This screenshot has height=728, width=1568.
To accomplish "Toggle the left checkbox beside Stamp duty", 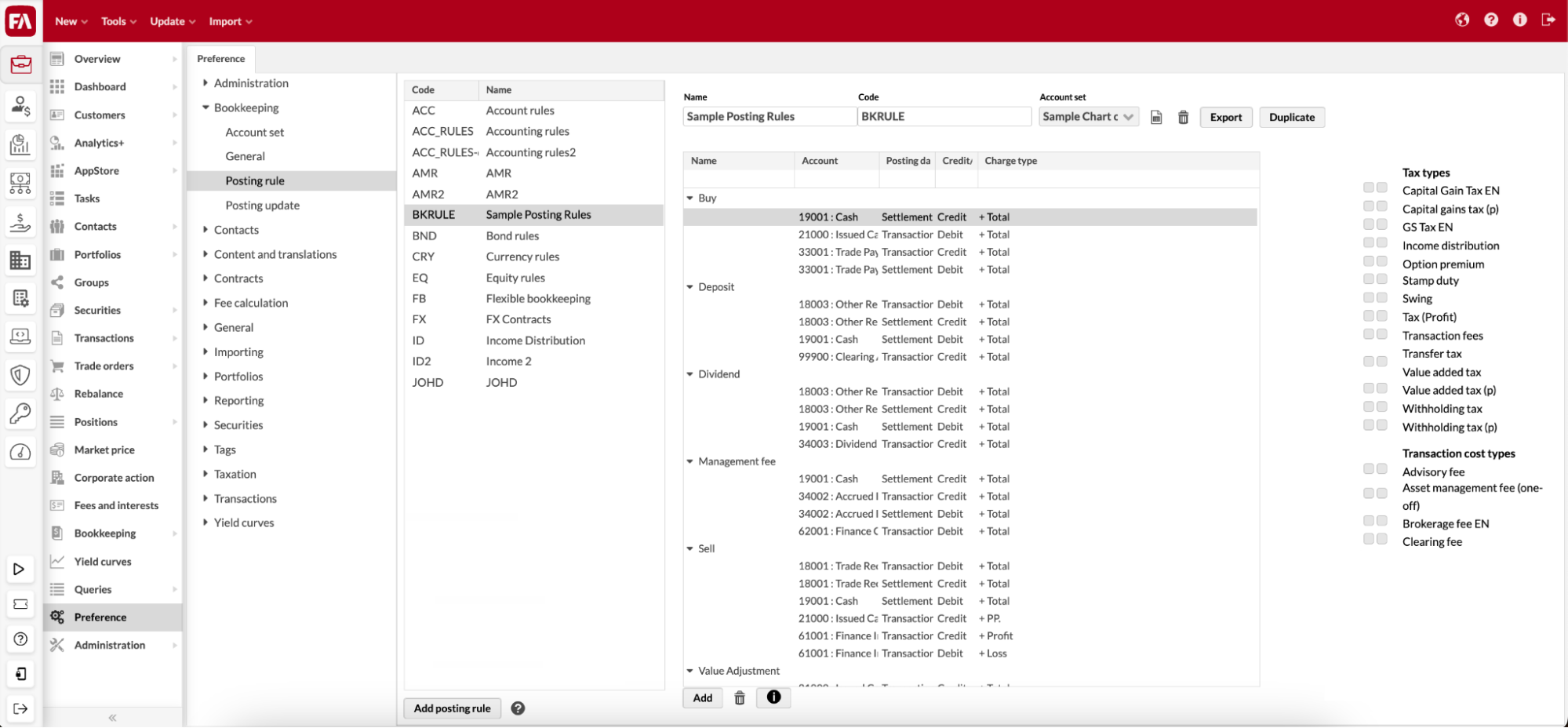I will tap(1369, 279).
